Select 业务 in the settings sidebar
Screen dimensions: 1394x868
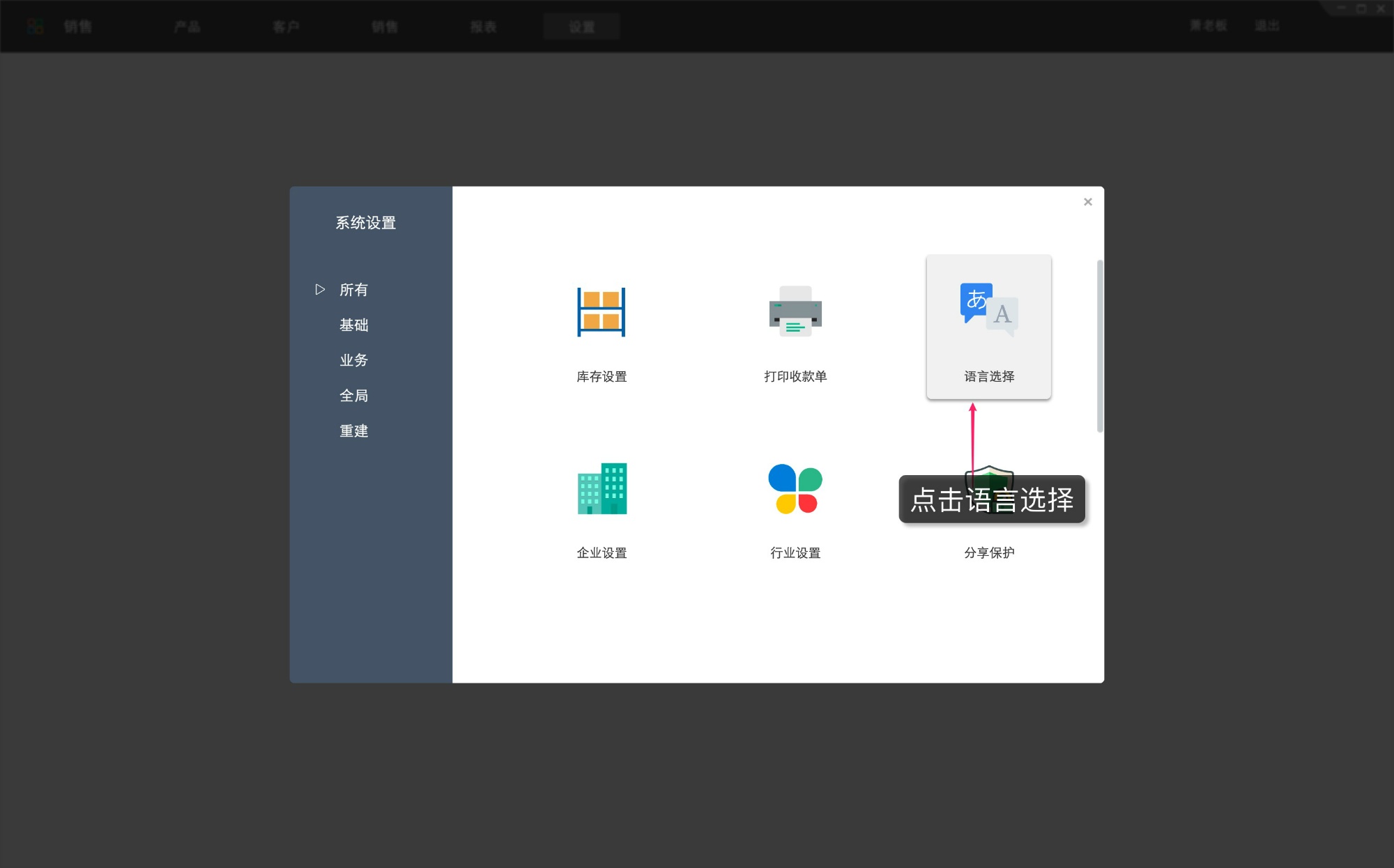353,360
